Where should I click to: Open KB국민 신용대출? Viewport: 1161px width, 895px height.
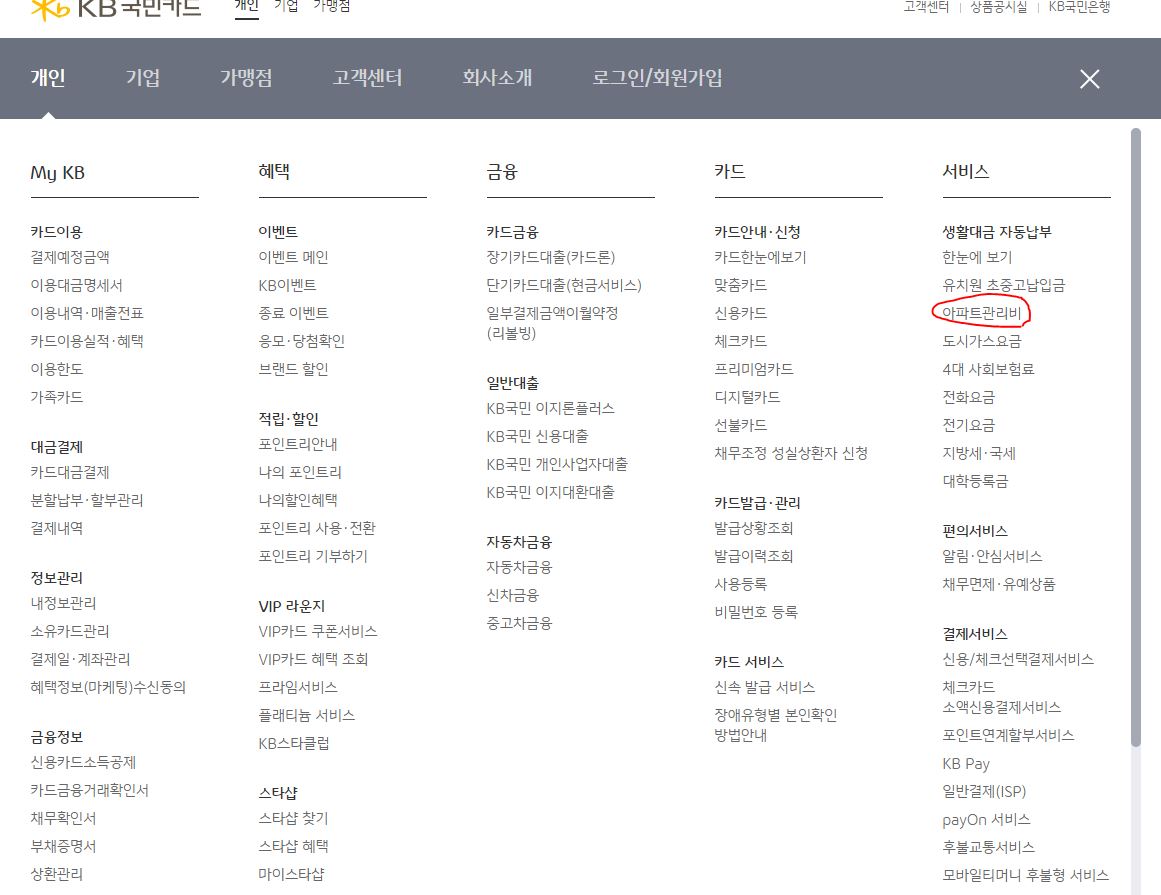point(538,437)
